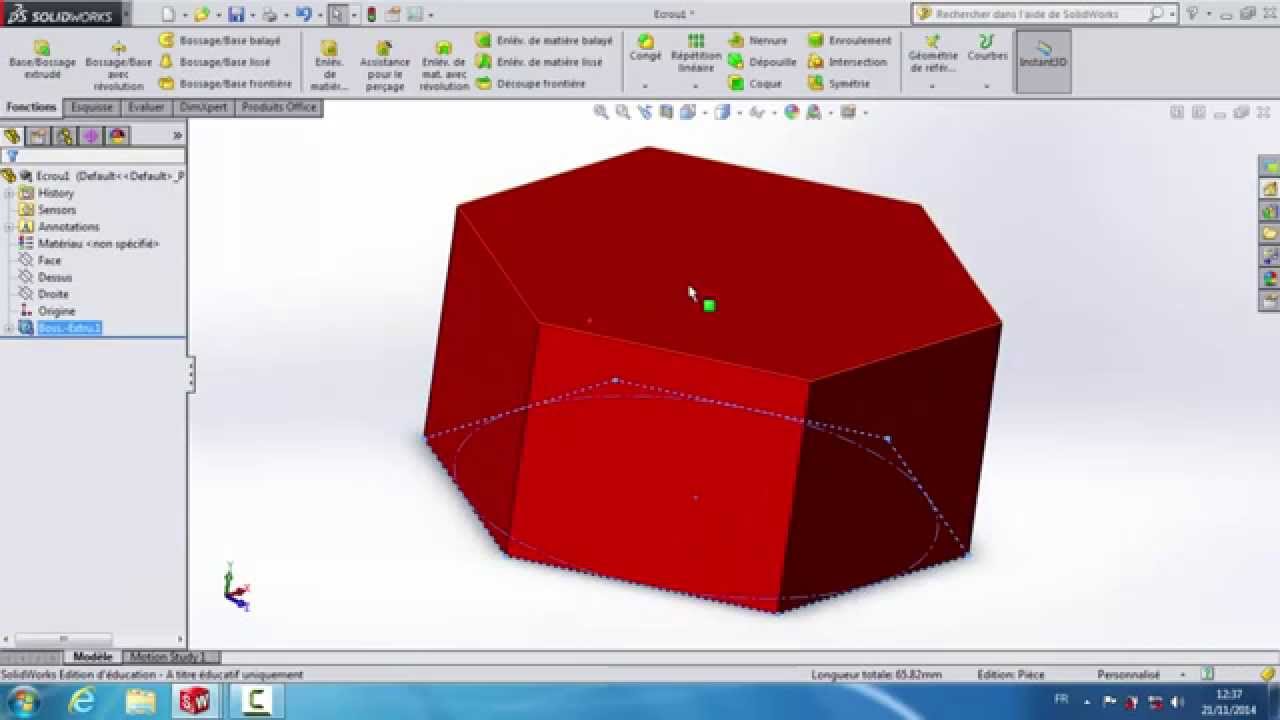This screenshot has width=1280, height=720.
Task: Open the FeatureManager design tree tab
Action: click(12, 136)
